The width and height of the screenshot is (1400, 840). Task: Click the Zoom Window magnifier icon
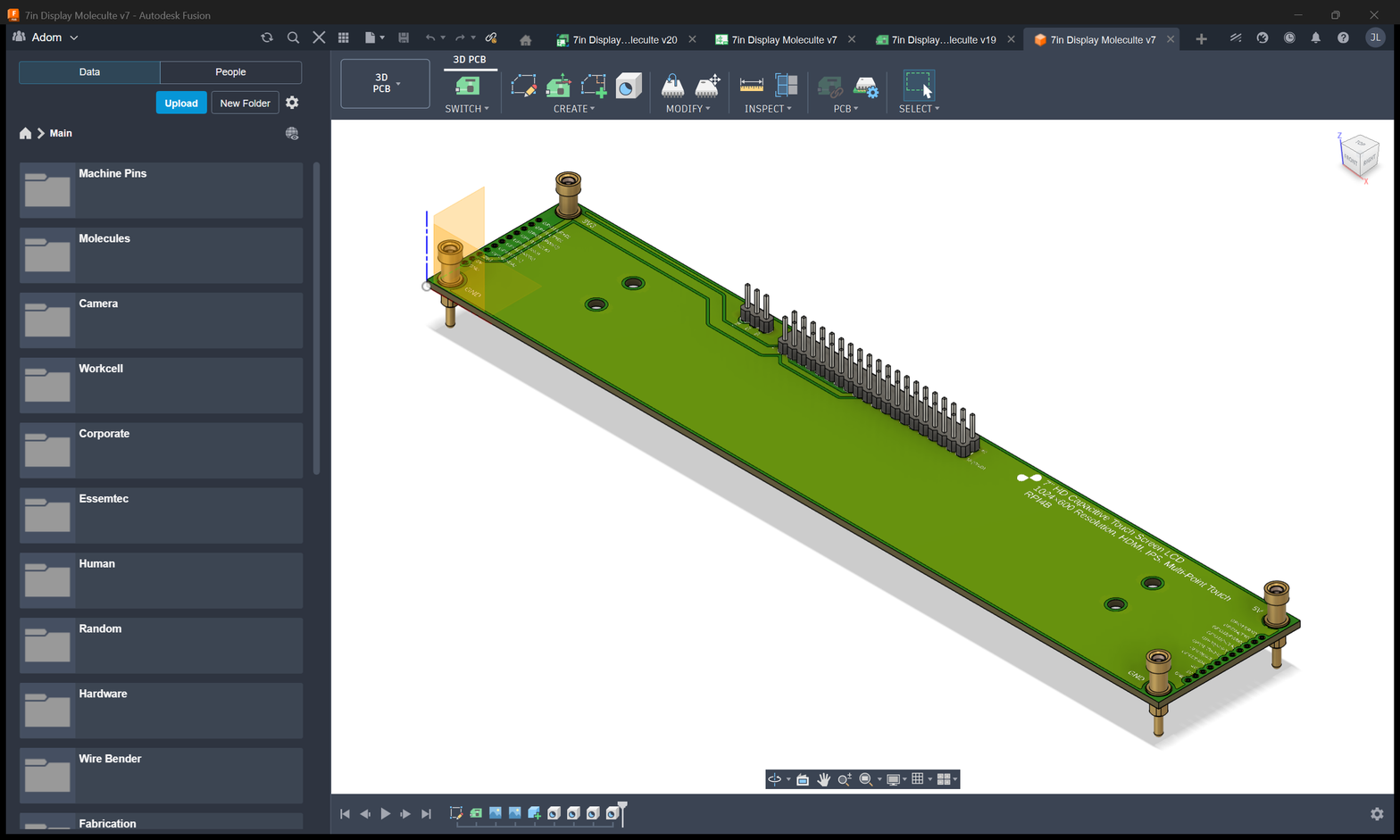pyautogui.click(x=865, y=779)
